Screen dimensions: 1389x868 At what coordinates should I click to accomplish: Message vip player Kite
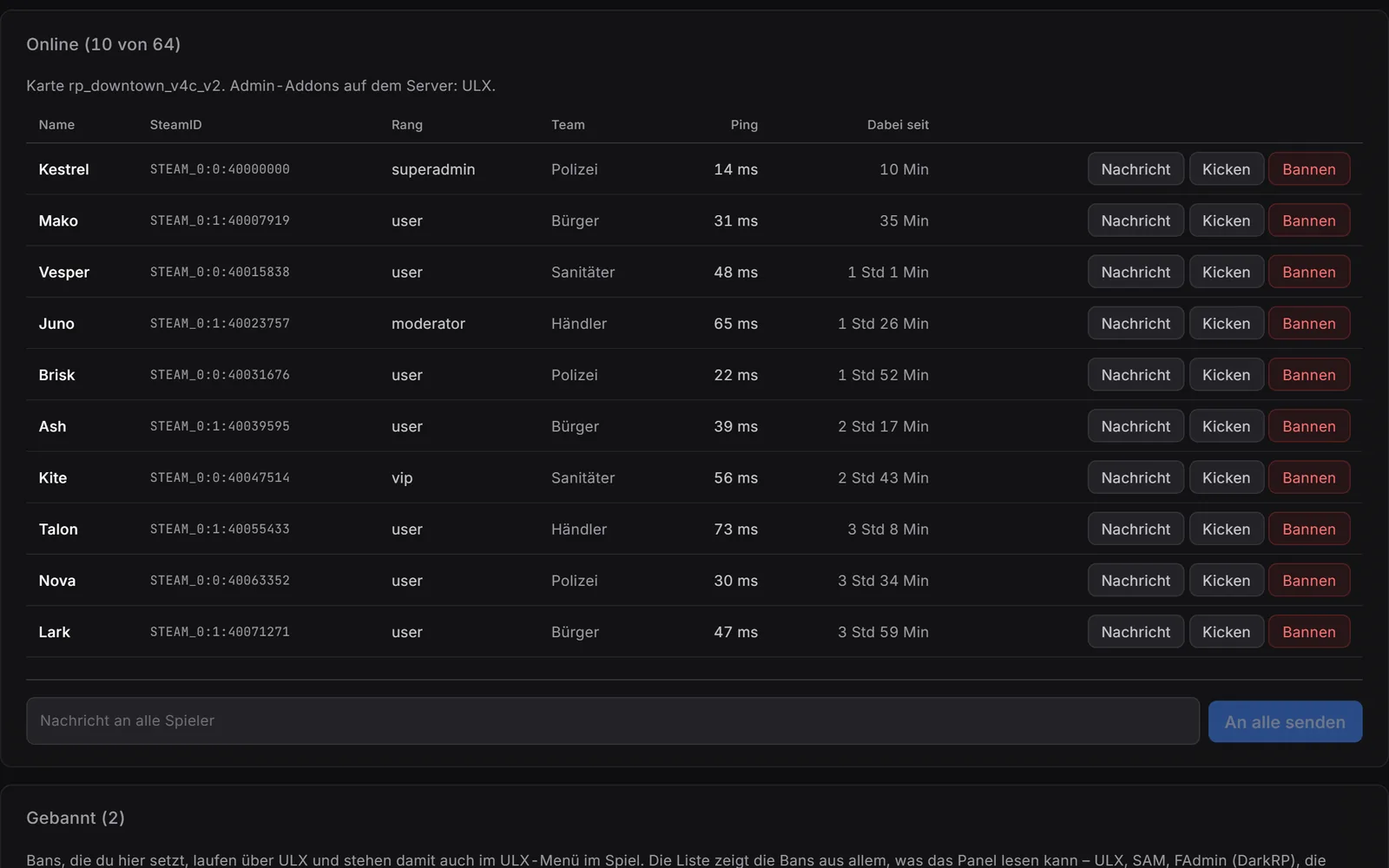(x=1136, y=477)
